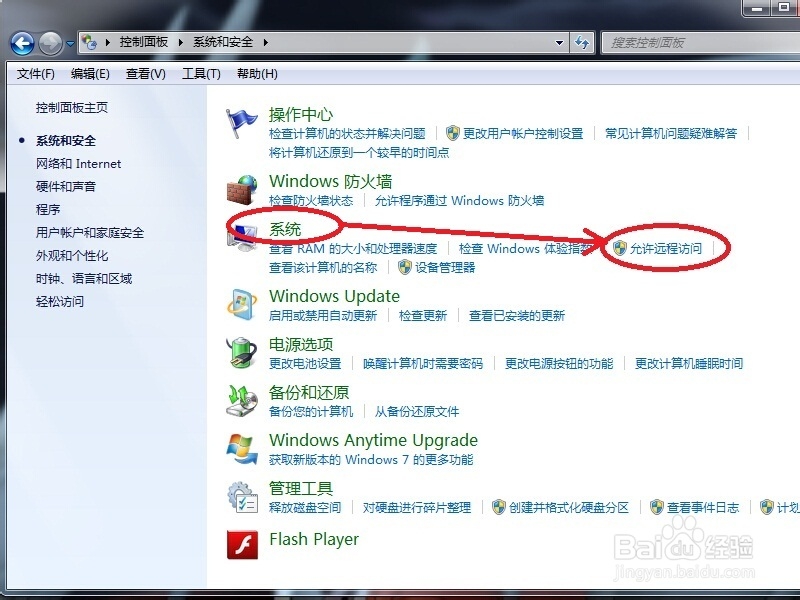Click inside the 搜索控制面板 search box

pos(695,42)
